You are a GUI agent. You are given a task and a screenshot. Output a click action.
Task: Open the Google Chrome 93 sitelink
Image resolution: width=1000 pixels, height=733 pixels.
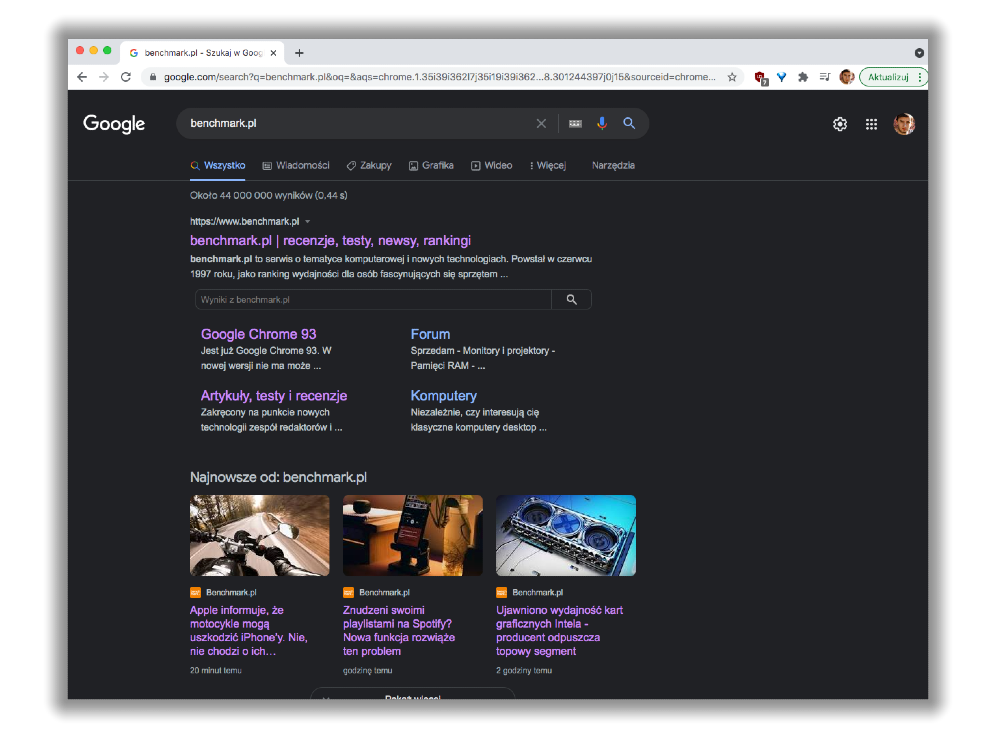click(x=258, y=334)
